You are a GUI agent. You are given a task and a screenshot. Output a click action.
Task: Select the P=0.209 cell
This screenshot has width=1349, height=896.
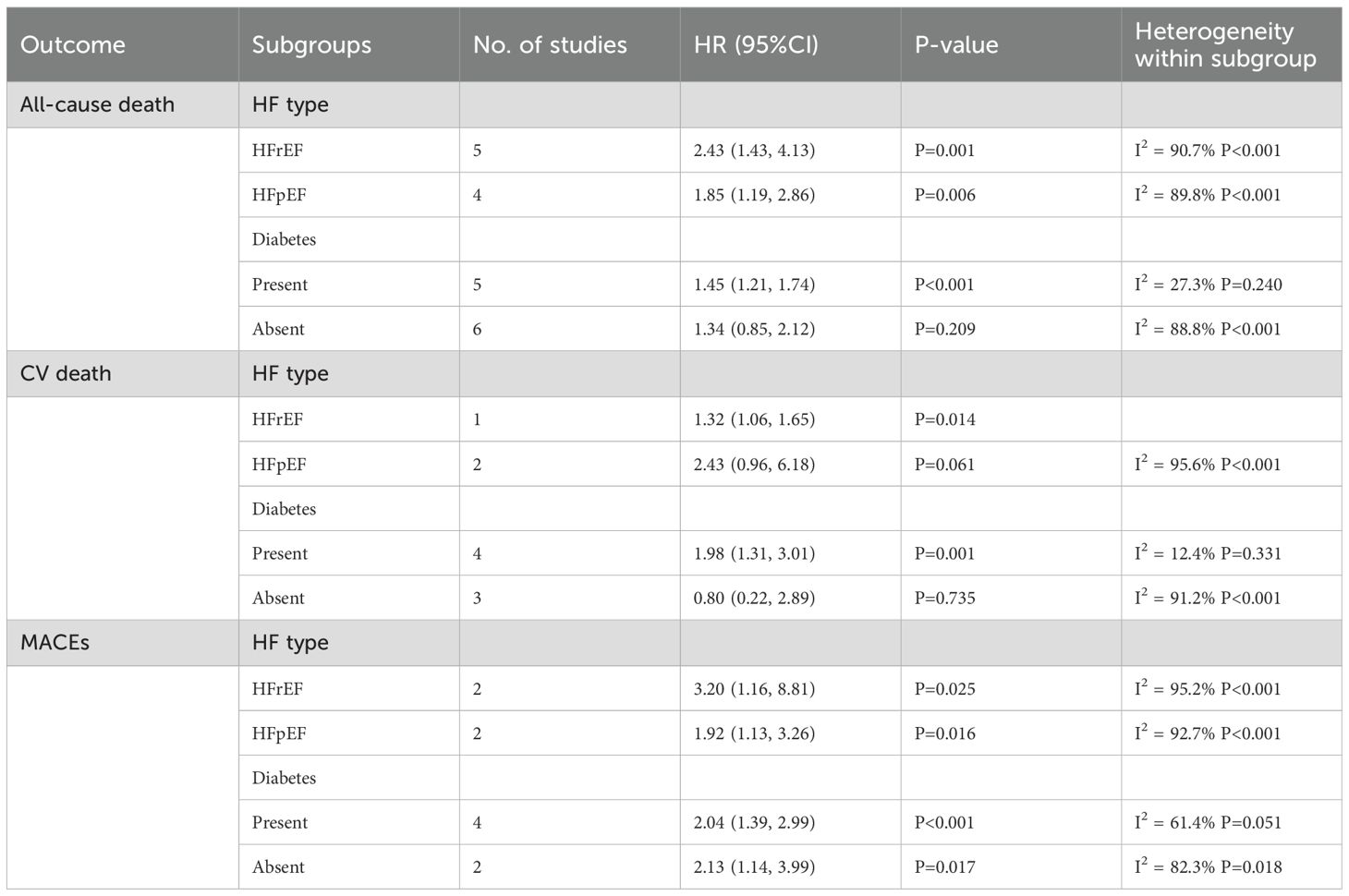pos(944,329)
